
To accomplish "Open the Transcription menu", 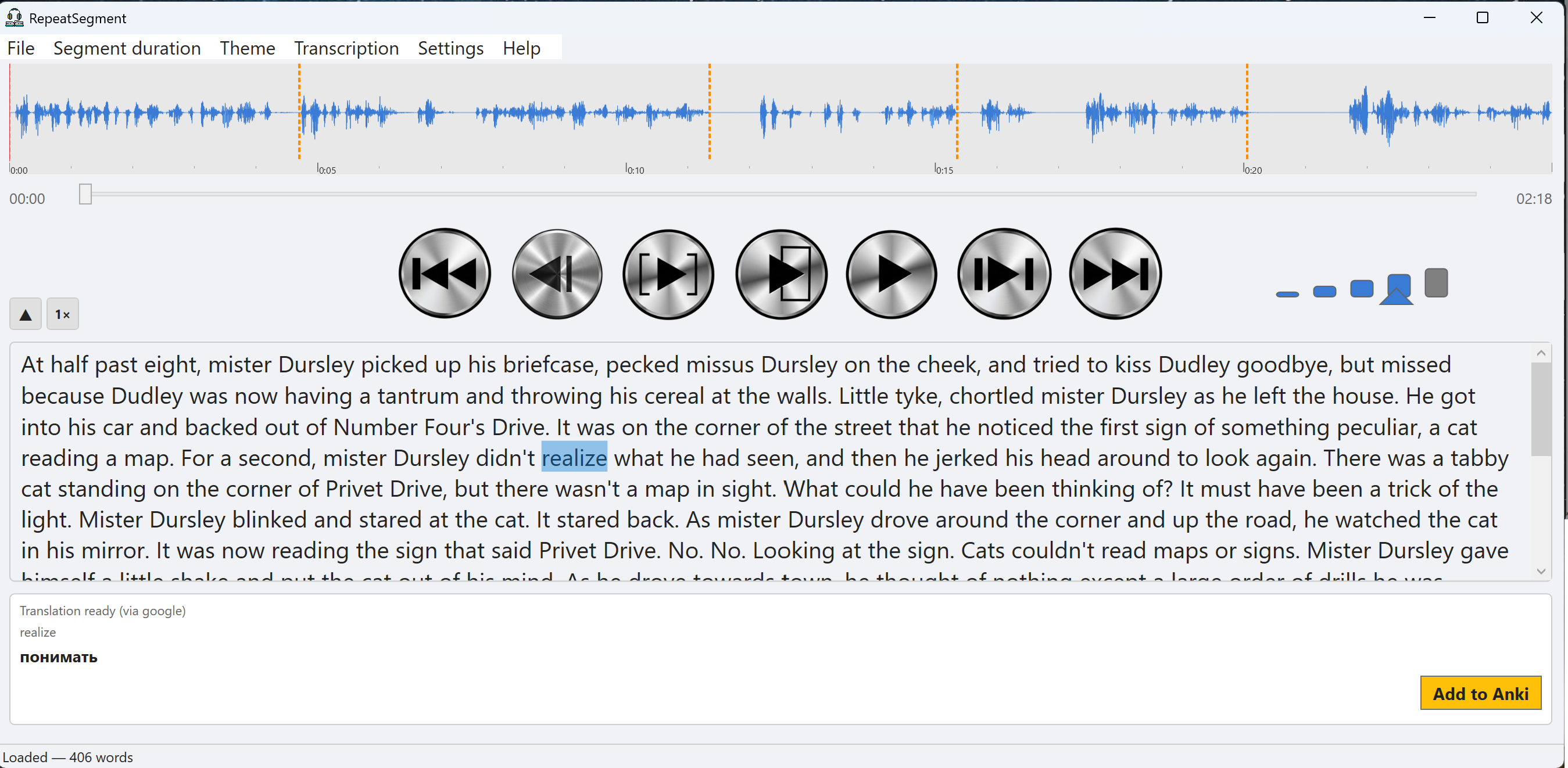I will coord(346,48).
